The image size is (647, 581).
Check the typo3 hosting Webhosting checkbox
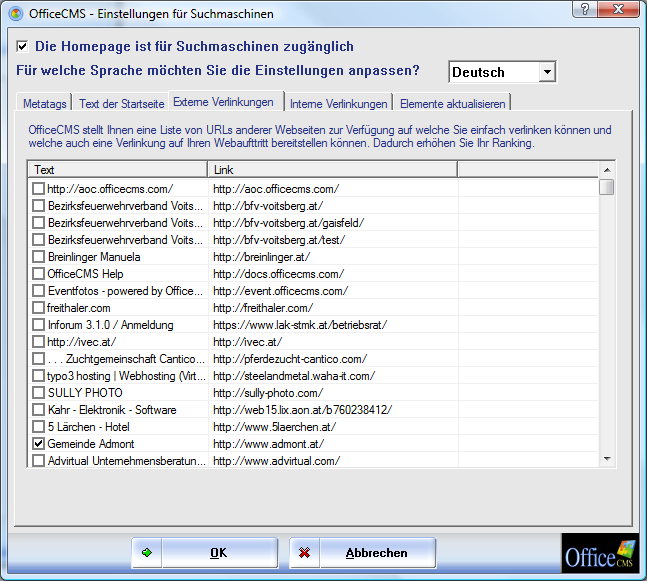click(38, 376)
